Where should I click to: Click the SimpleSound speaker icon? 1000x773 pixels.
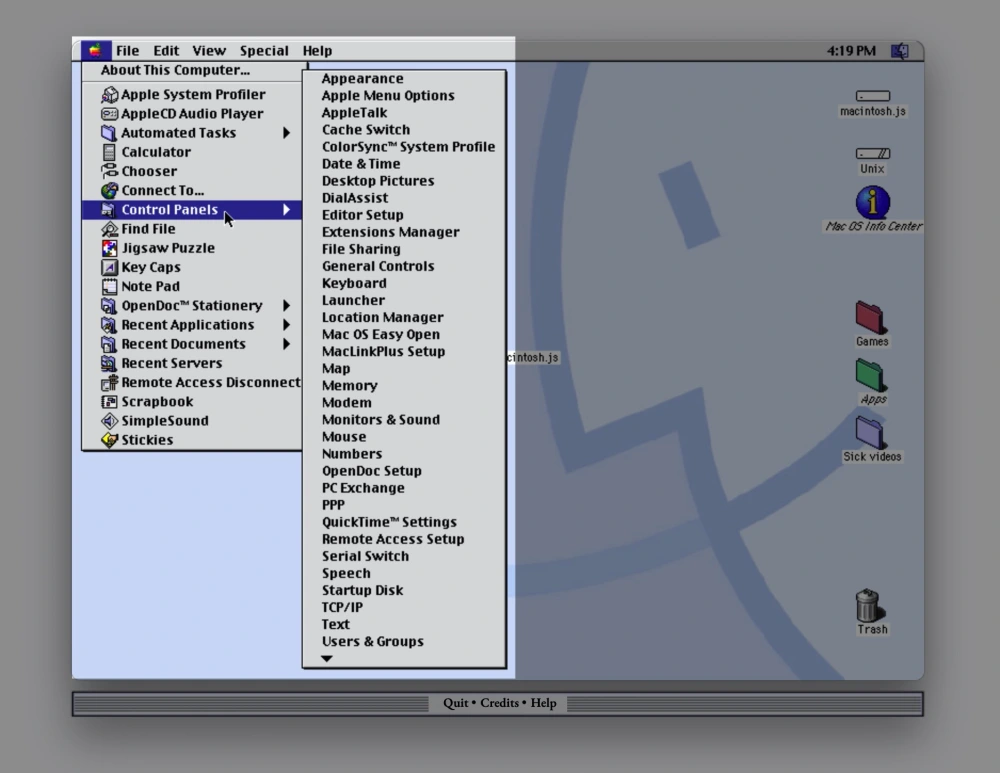point(110,420)
